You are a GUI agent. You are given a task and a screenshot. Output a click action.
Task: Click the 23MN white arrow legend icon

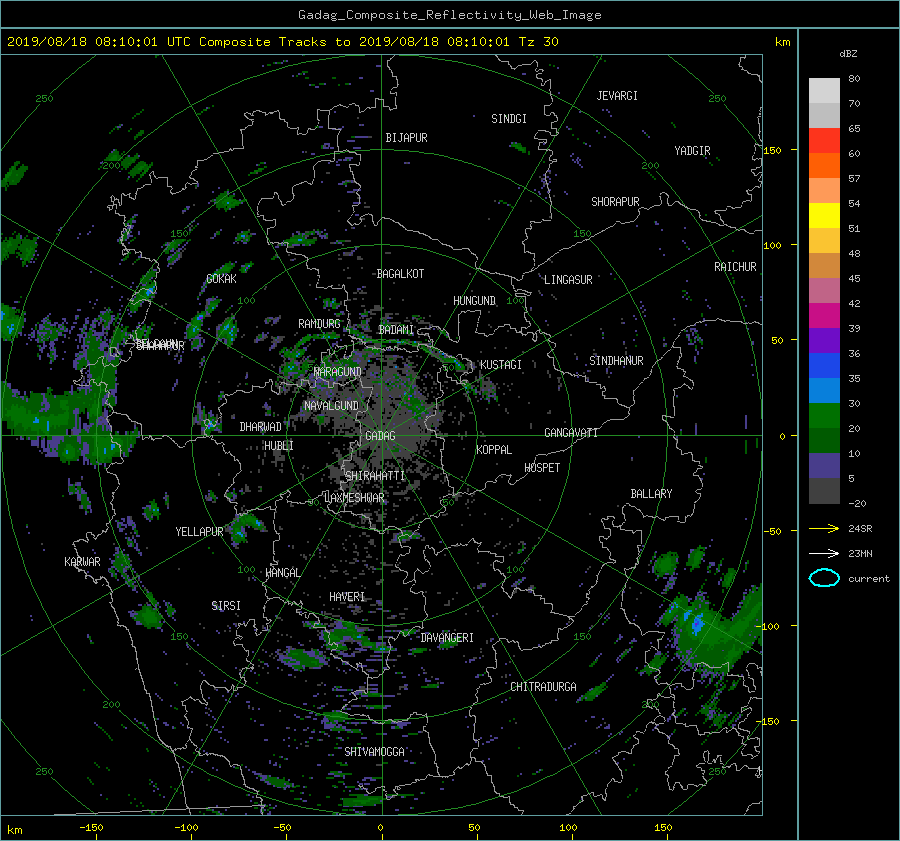pyautogui.click(x=824, y=553)
